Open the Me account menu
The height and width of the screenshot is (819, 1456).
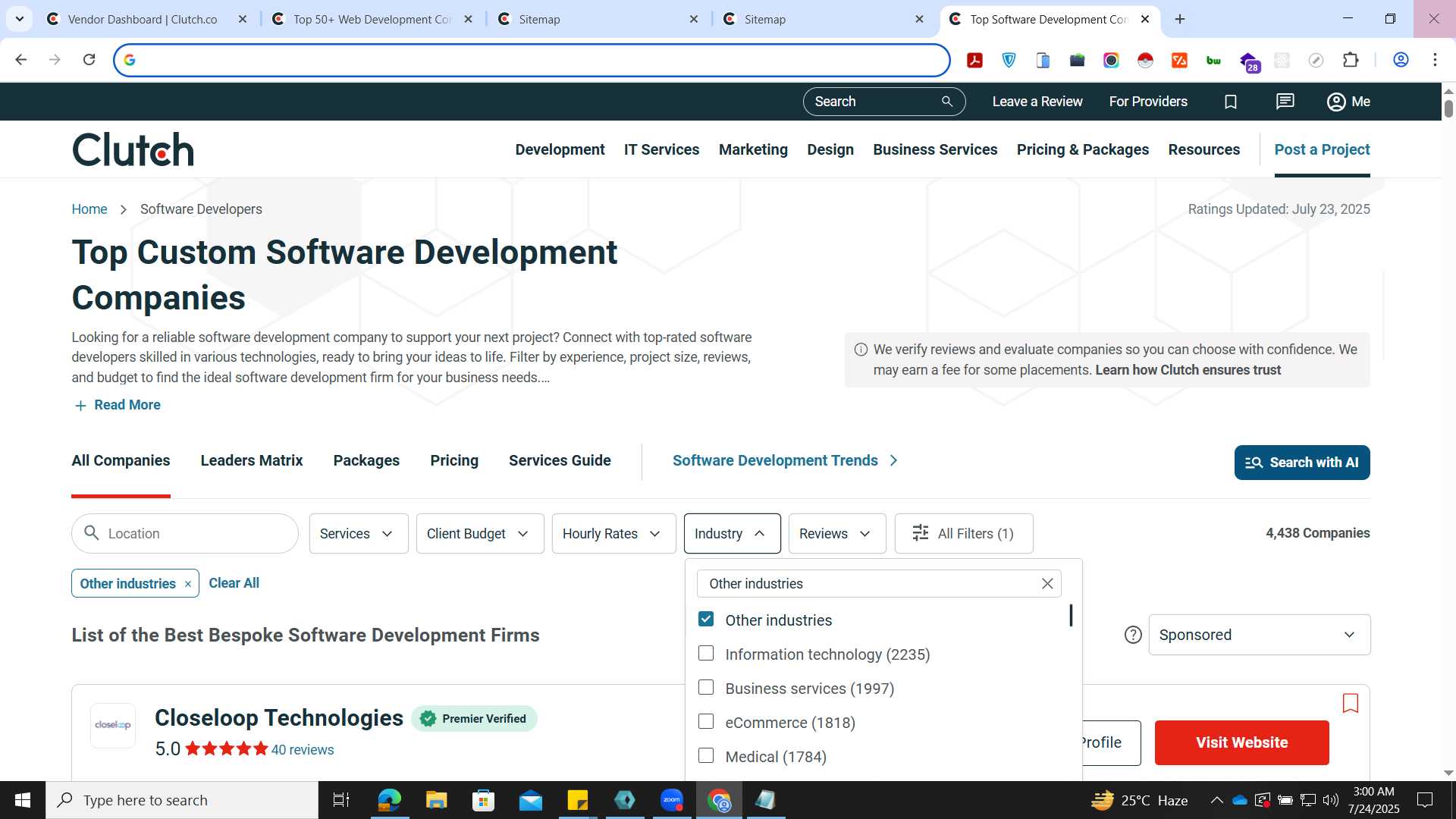point(1348,102)
